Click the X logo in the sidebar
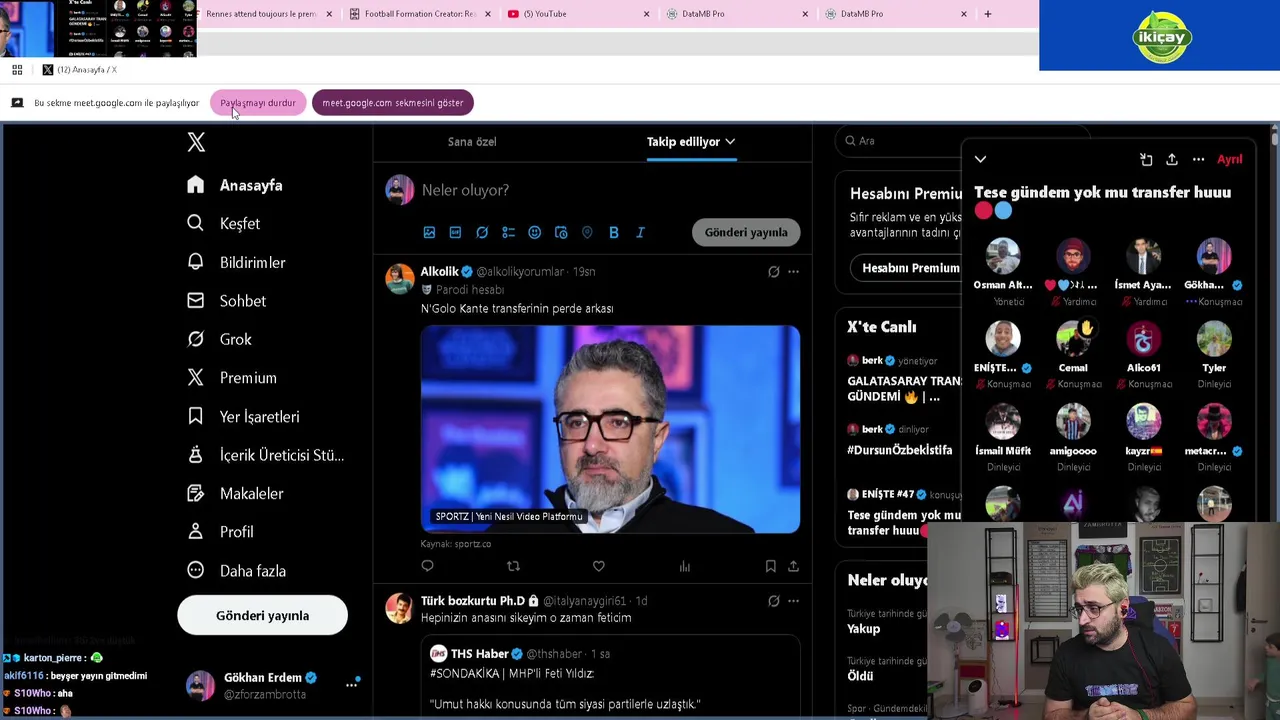Screen dimensions: 1280x720 [196, 142]
